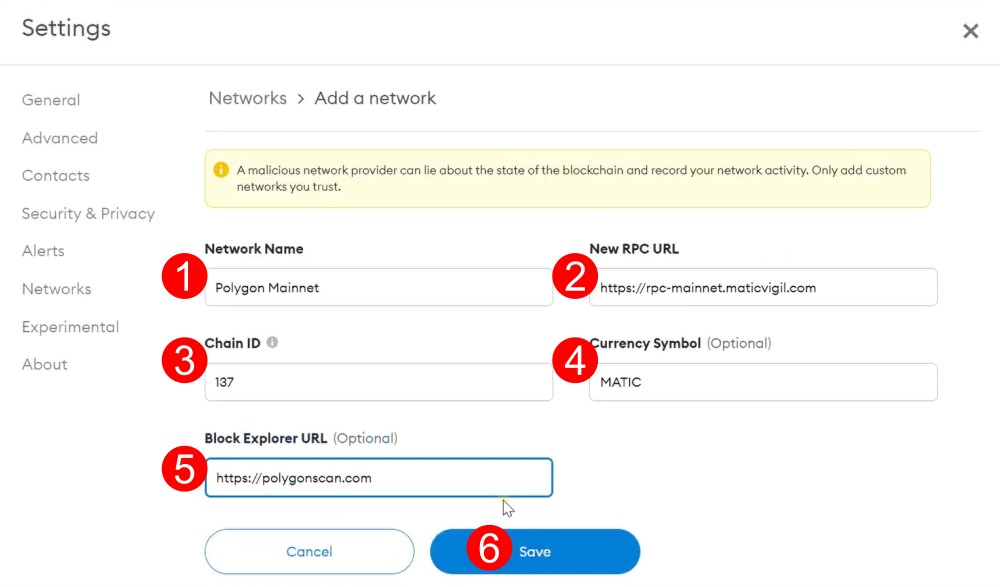
Task: Click the Networks breadcrumb link
Action: [x=248, y=98]
